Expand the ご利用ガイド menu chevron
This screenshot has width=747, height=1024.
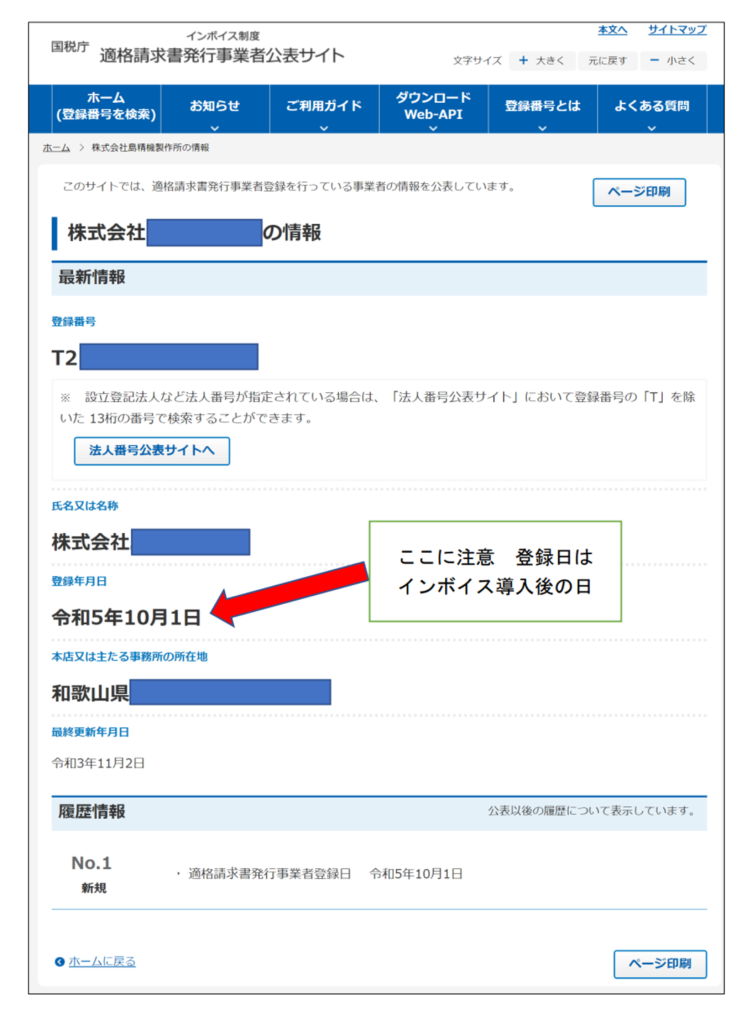[x=324, y=127]
